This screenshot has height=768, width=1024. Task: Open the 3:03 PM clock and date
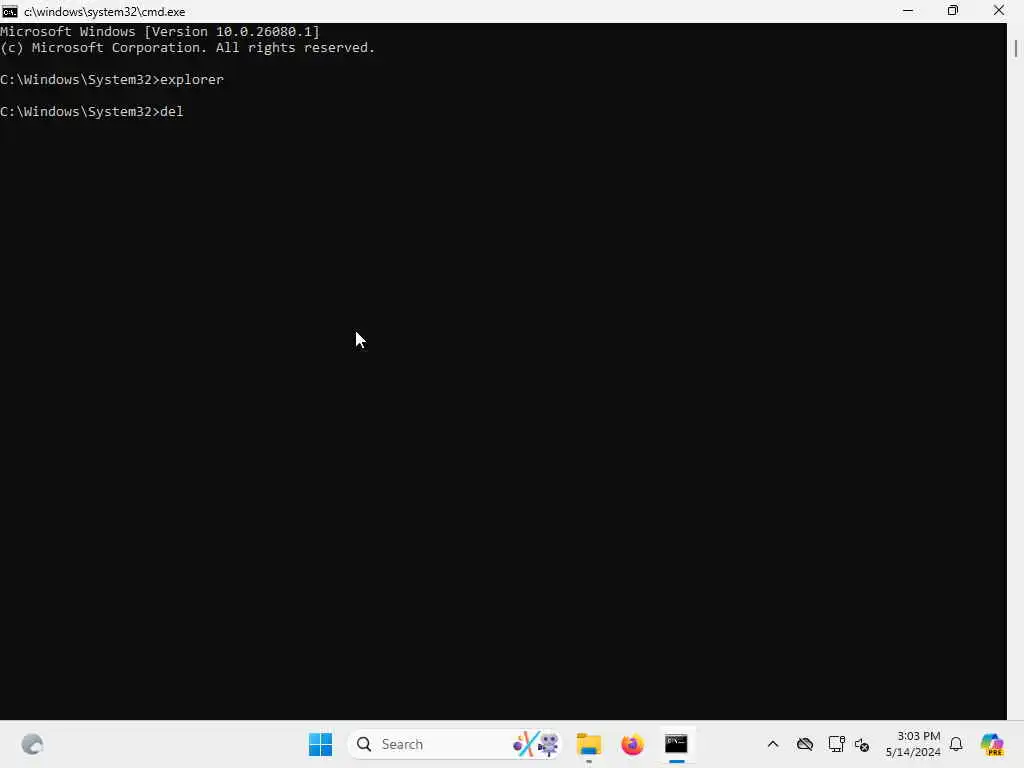pyautogui.click(x=912, y=744)
